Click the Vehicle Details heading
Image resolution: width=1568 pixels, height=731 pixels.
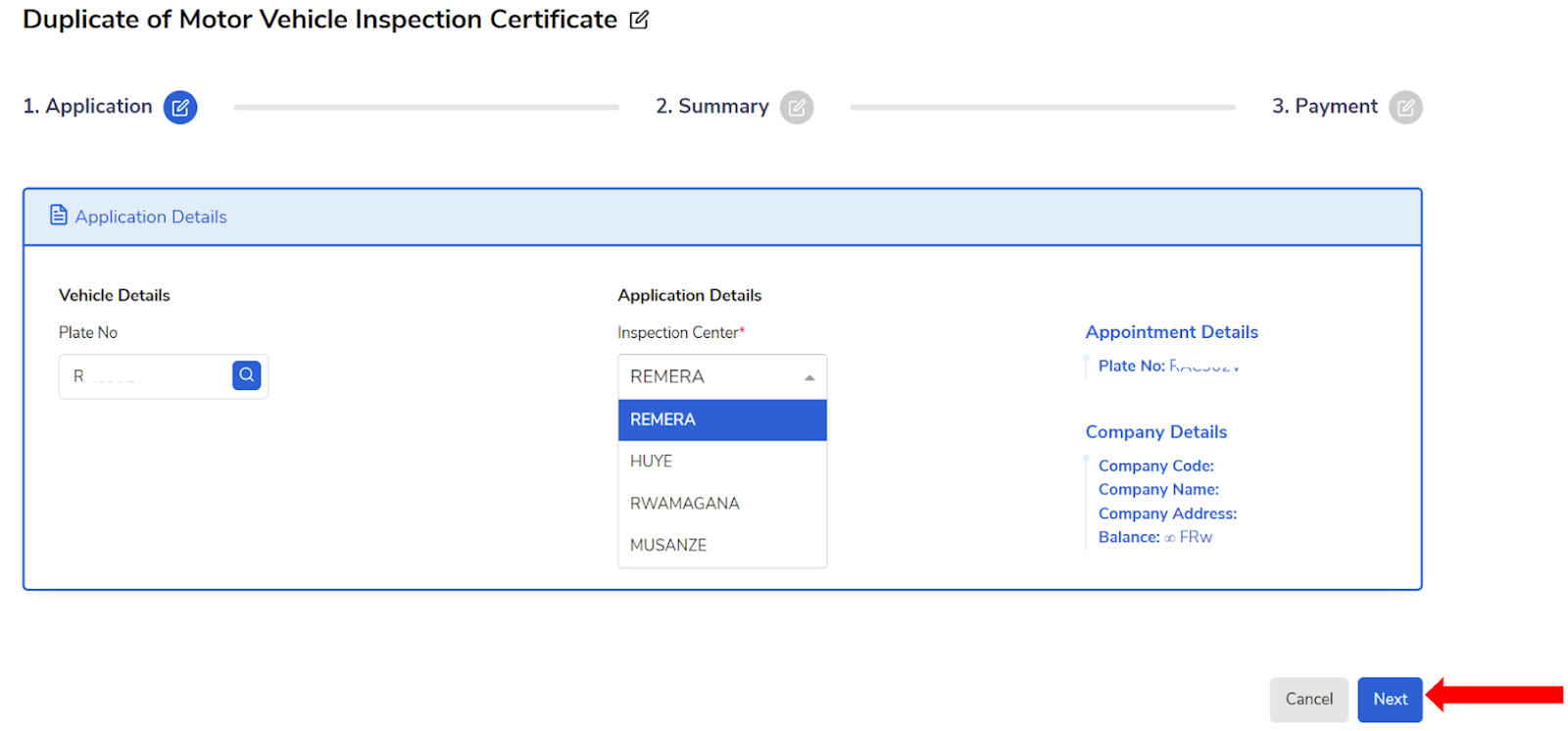[x=115, y=295]
